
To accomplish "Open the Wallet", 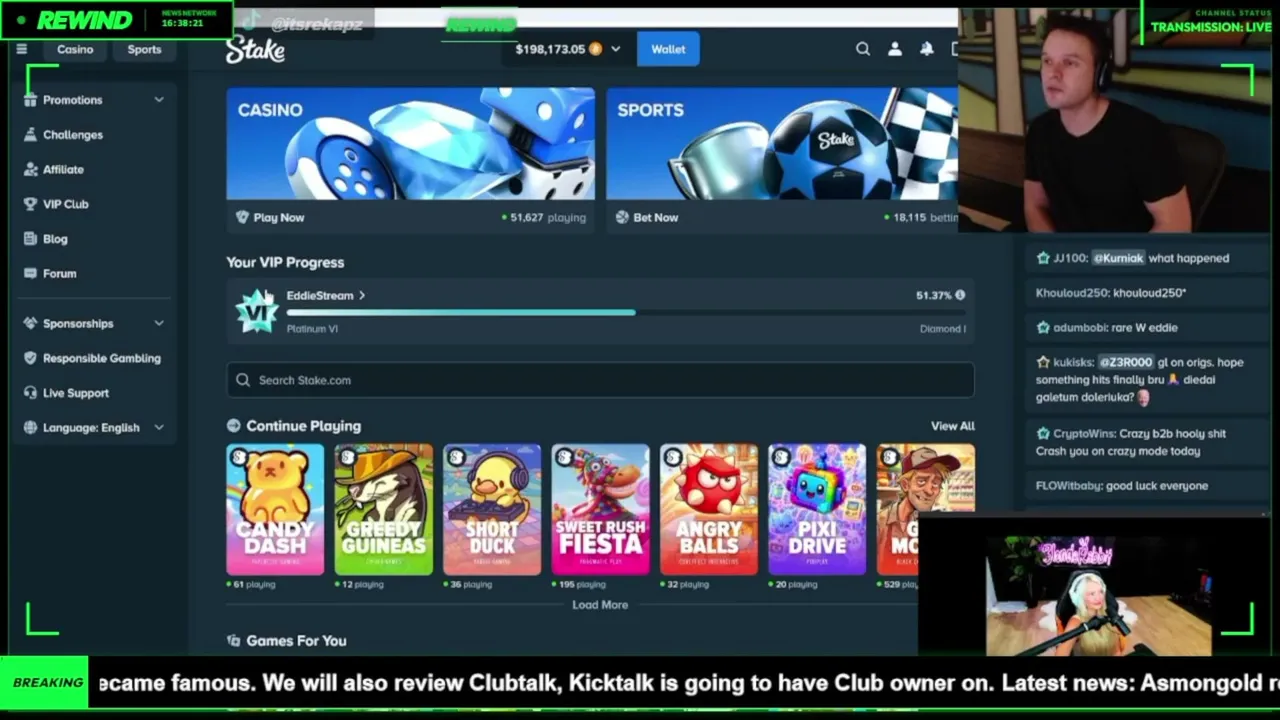I will (x=668, y=49).
